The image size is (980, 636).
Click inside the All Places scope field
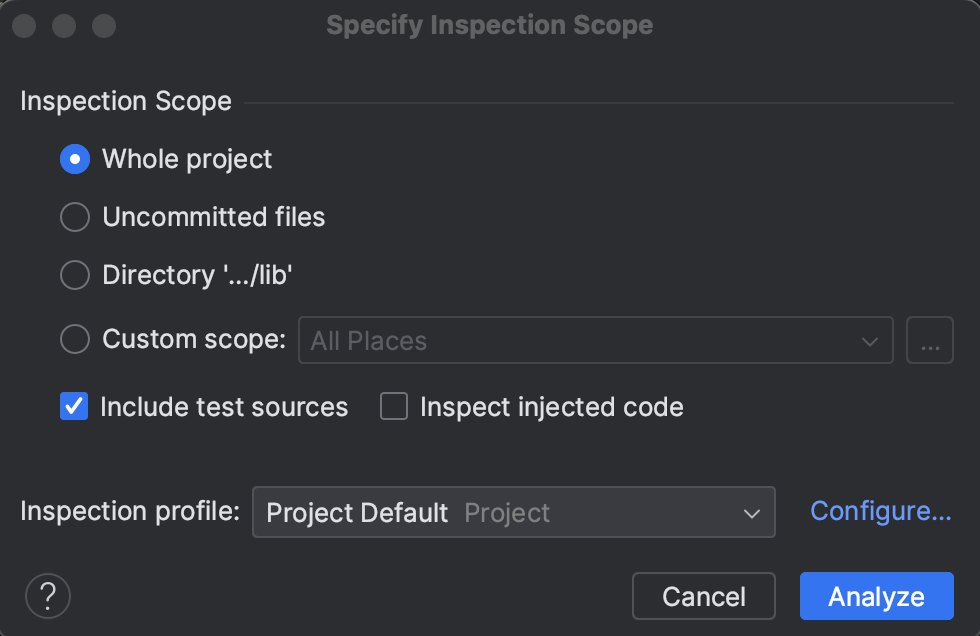pyautogui.click(x=500, y=340)
